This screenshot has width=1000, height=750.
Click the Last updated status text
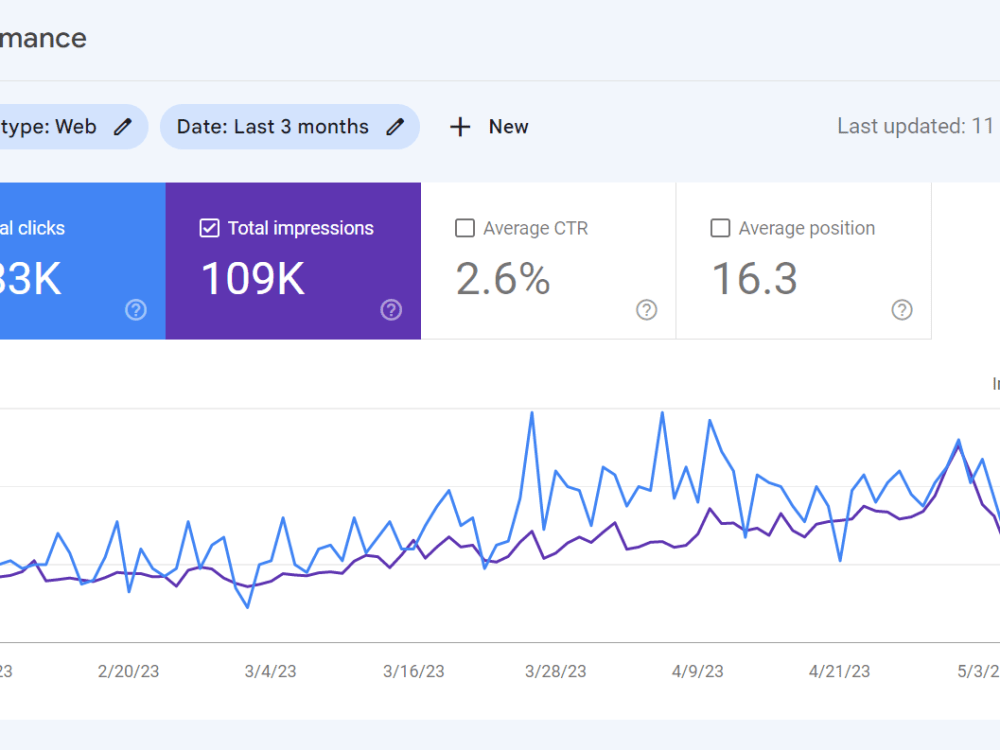coord(916,126)
